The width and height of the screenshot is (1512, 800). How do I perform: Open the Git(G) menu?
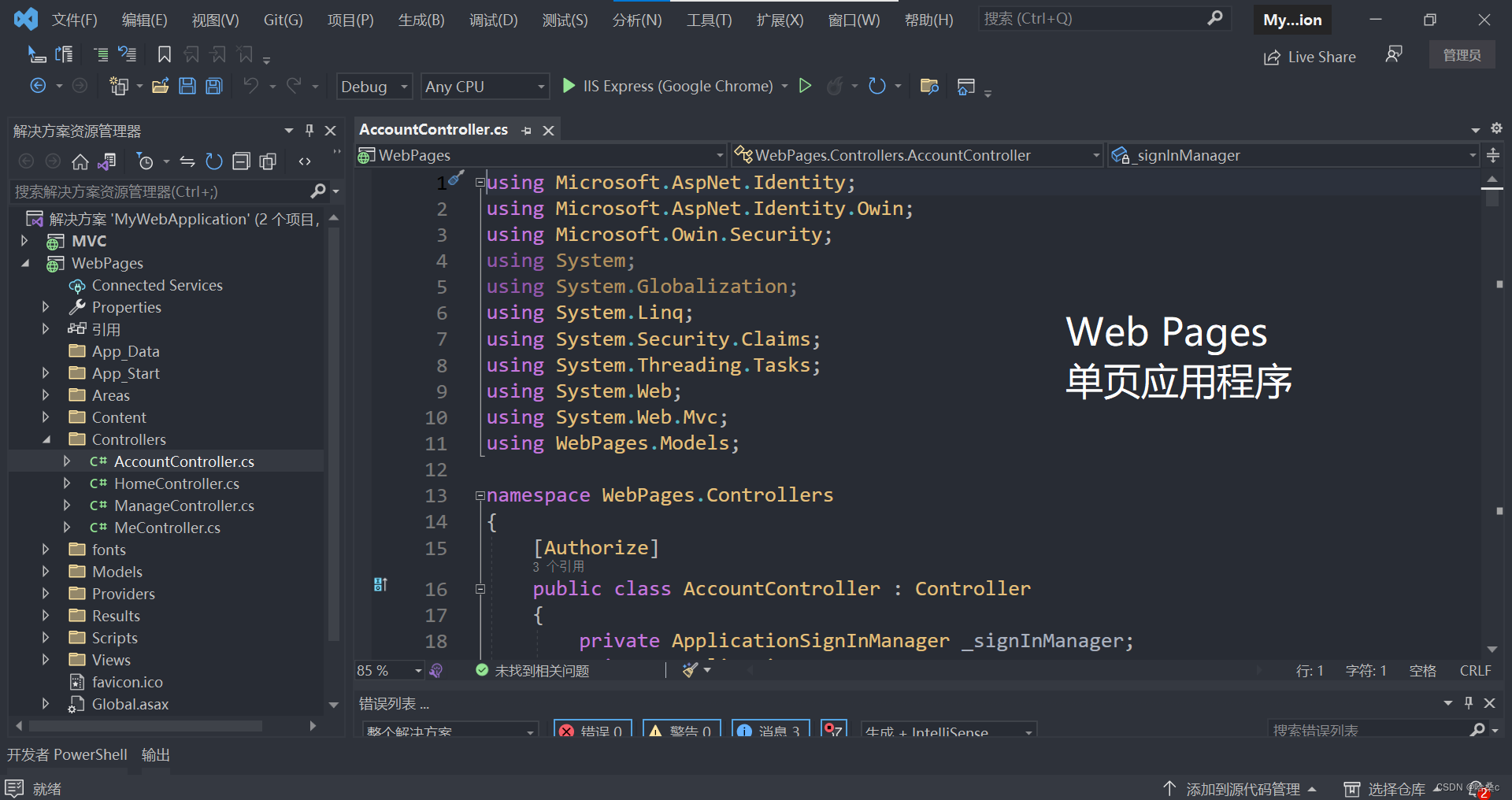click(283, 20)
